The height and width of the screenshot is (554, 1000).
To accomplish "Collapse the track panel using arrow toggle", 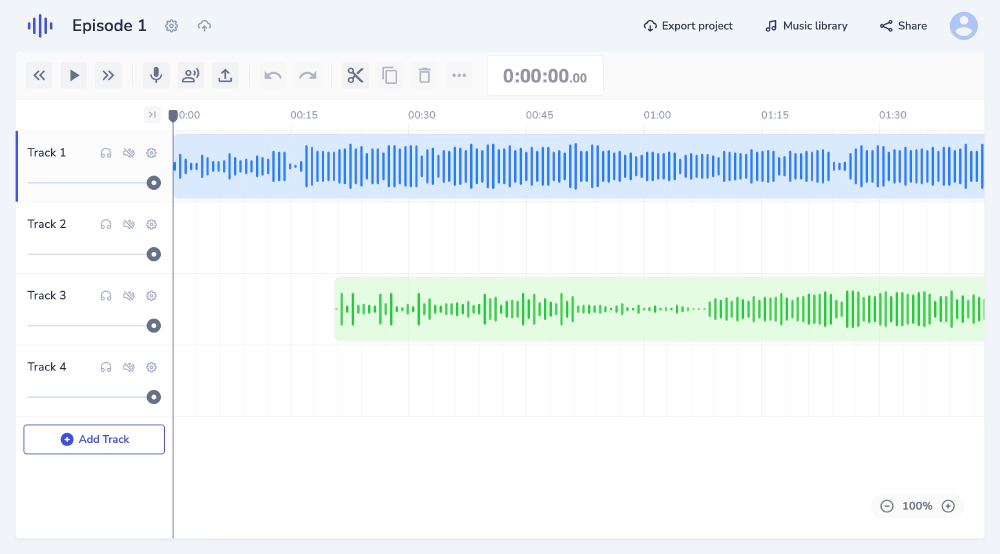I will [x=152, y=115].
